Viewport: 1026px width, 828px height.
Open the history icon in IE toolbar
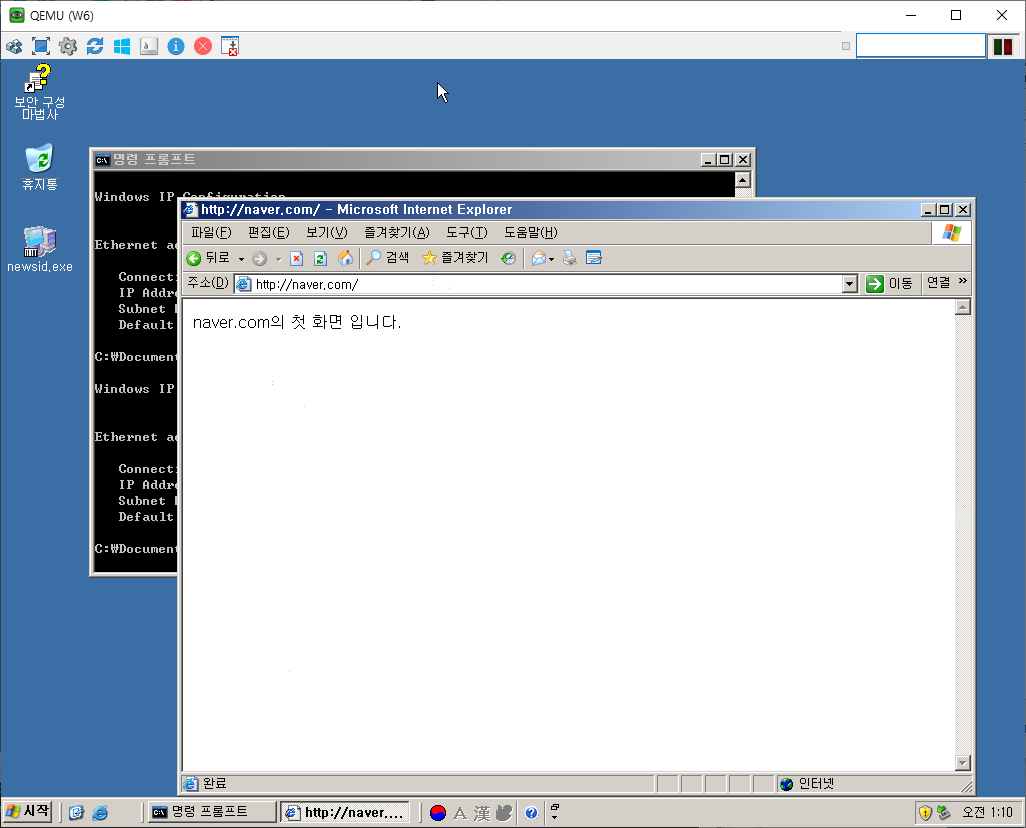coord(508,259)
